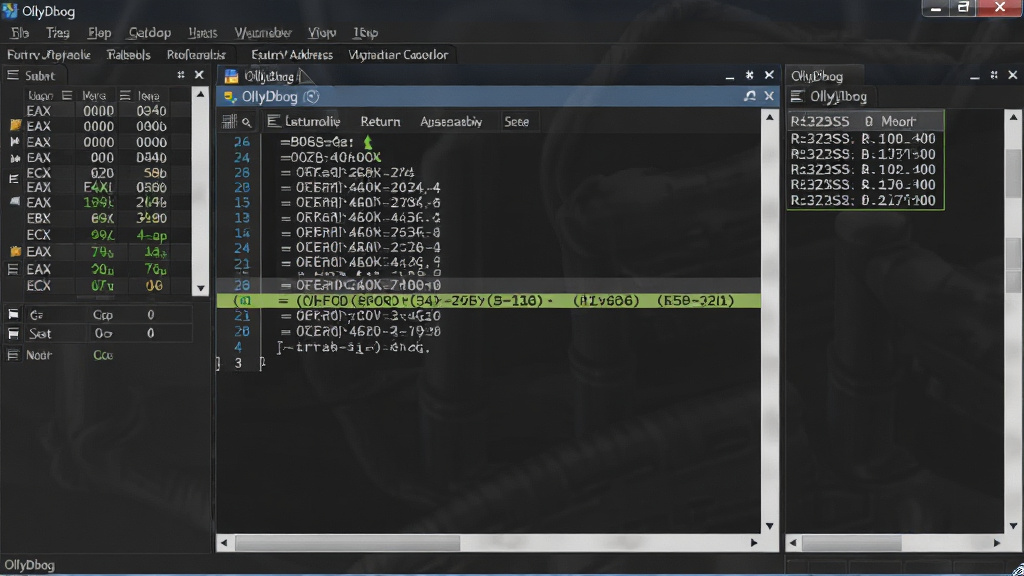This screenshot has width=1024, height=576.
Task: Click the grid view icon in the code toolbar
Action: coord(229,121)
